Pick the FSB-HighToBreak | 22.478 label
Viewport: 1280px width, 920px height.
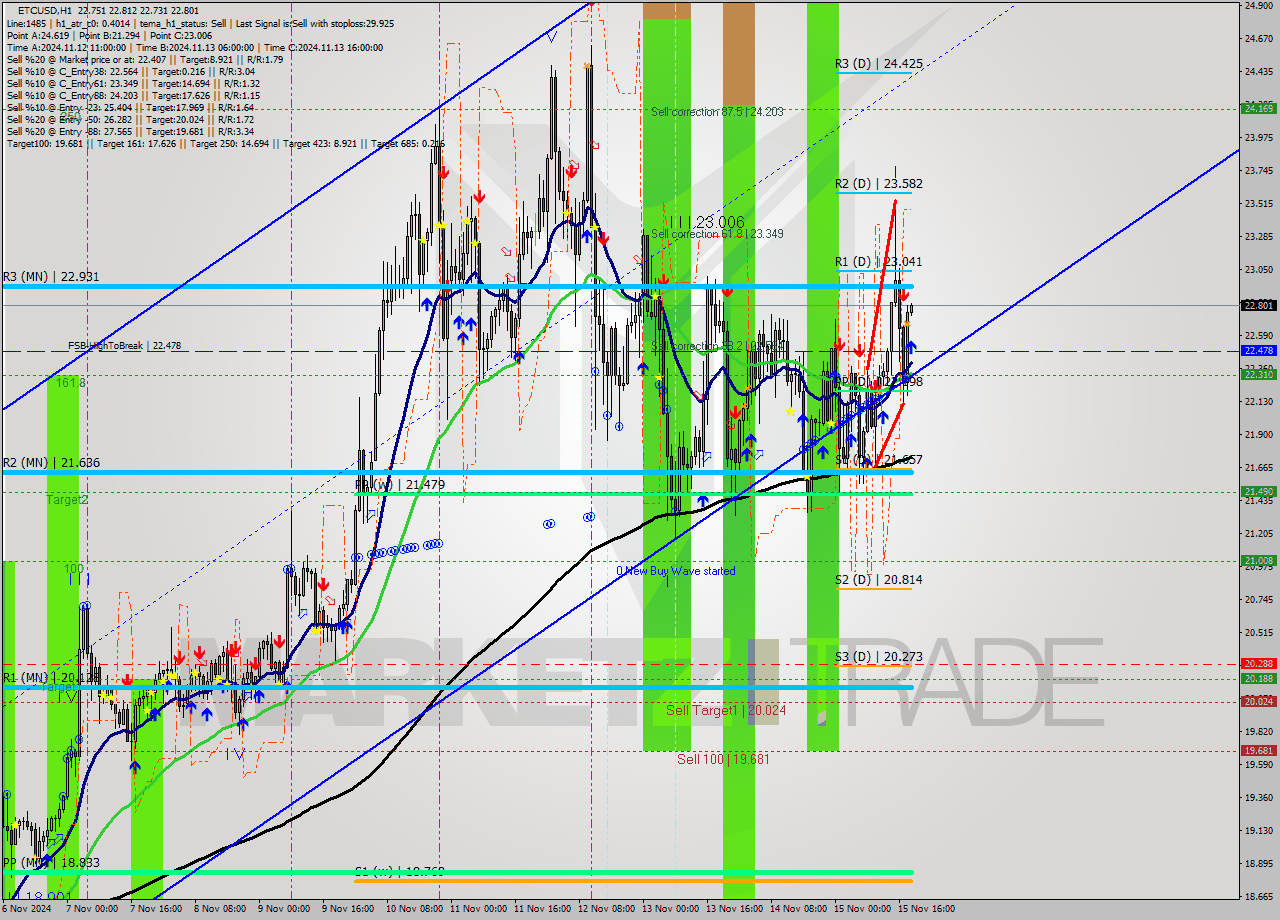[x=124, y=346]
